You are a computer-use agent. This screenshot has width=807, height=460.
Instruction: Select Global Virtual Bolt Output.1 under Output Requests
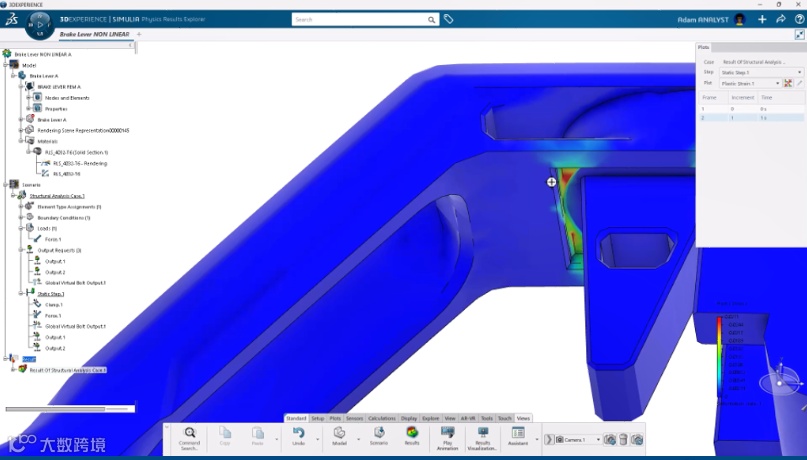click(x=75, y=282)
